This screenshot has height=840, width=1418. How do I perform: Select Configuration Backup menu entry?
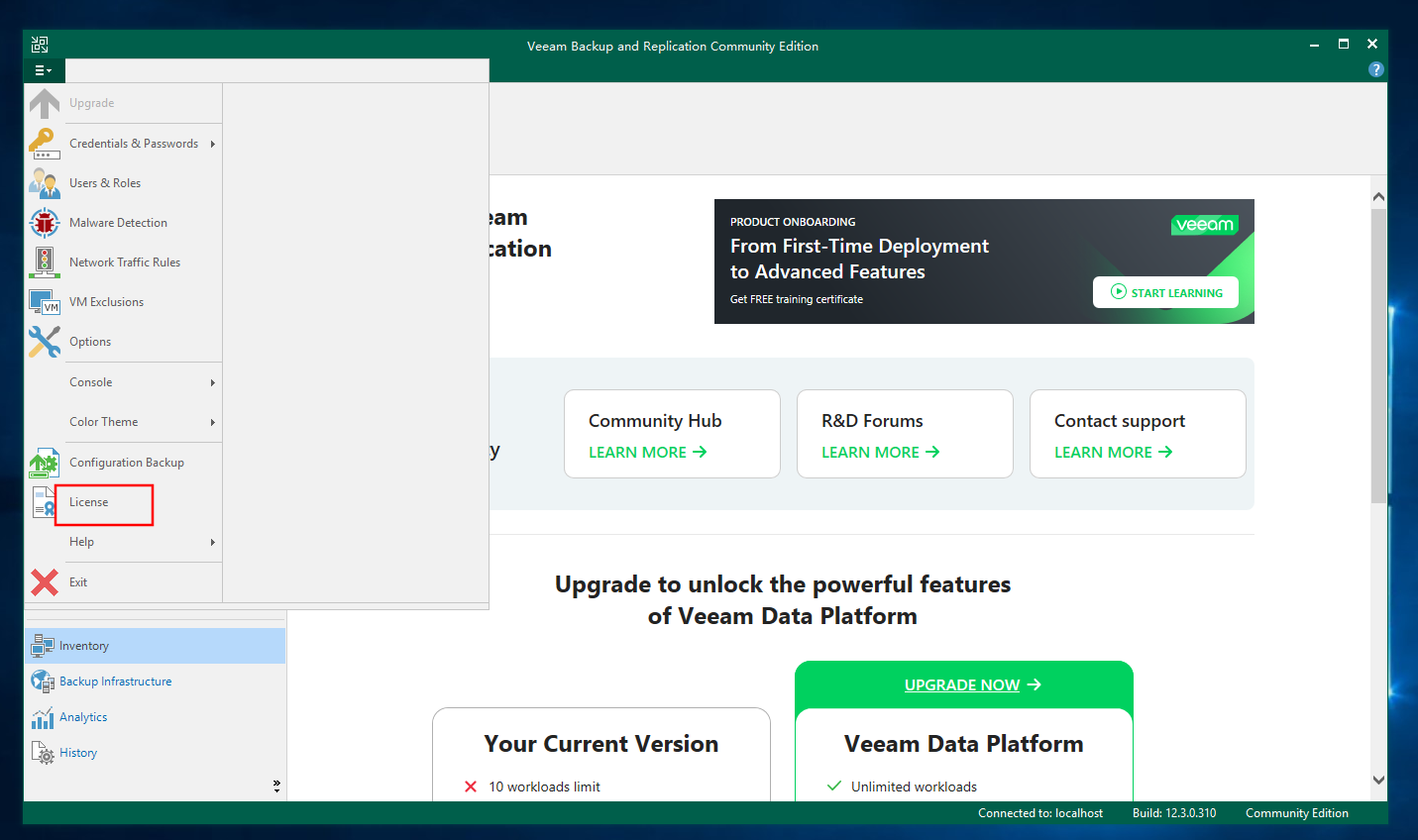124,463
